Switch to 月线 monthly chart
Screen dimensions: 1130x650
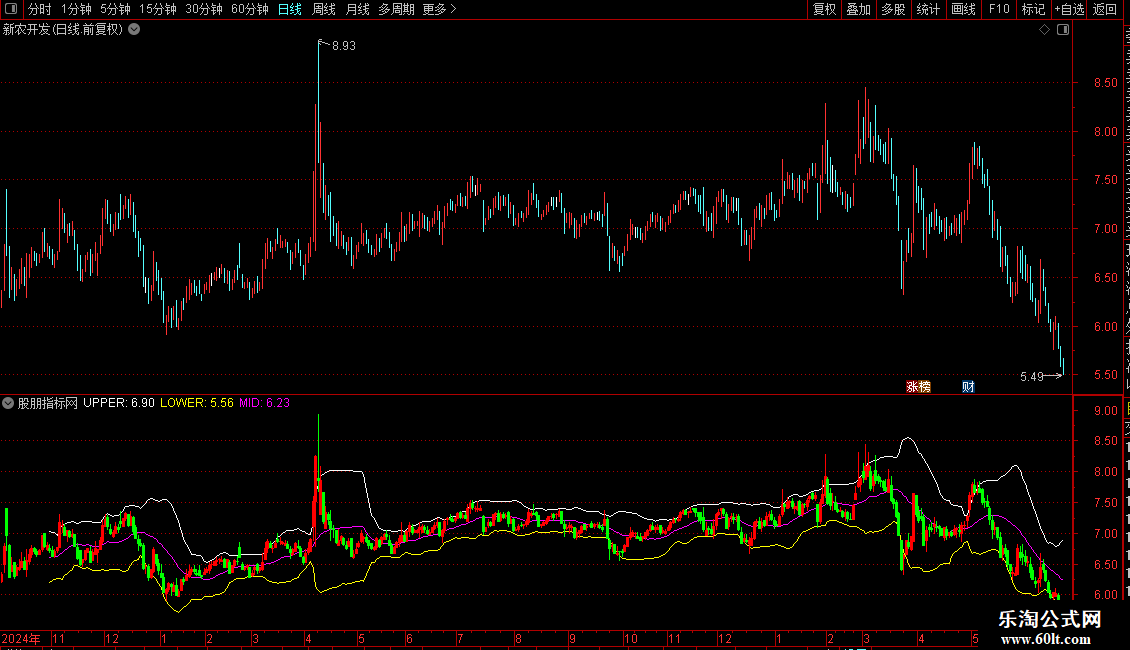click(357, 9)
